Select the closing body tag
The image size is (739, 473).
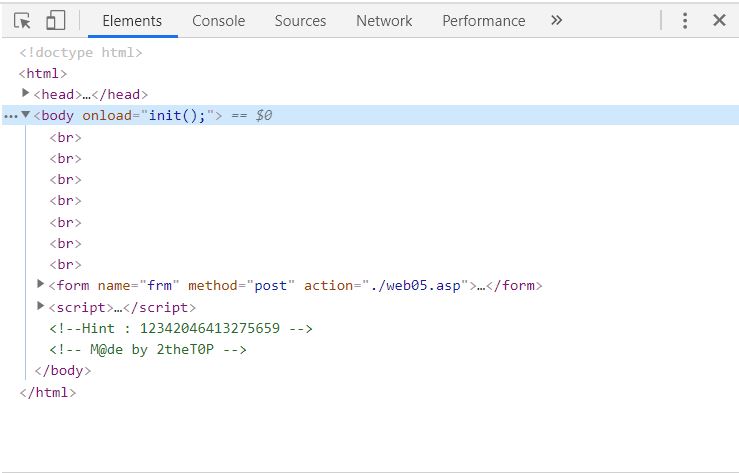63,370
